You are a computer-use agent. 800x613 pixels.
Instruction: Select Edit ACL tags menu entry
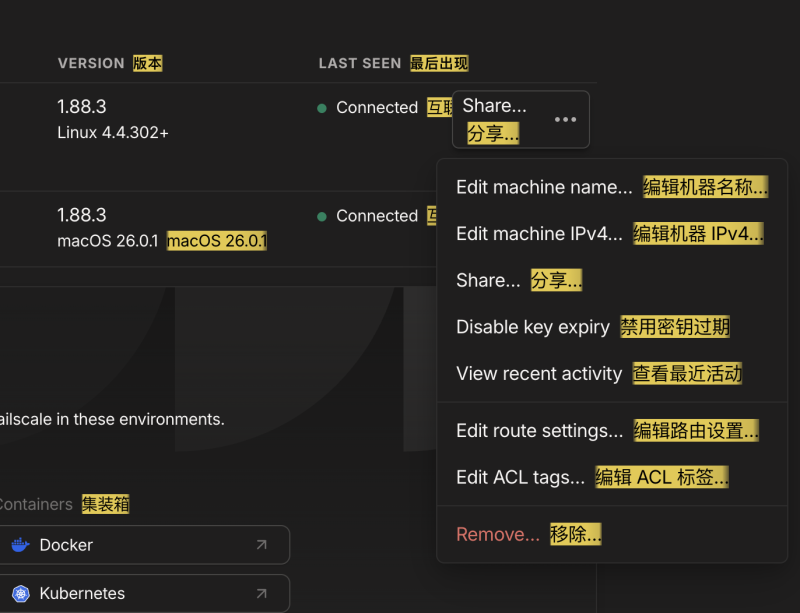pos(520,478)
